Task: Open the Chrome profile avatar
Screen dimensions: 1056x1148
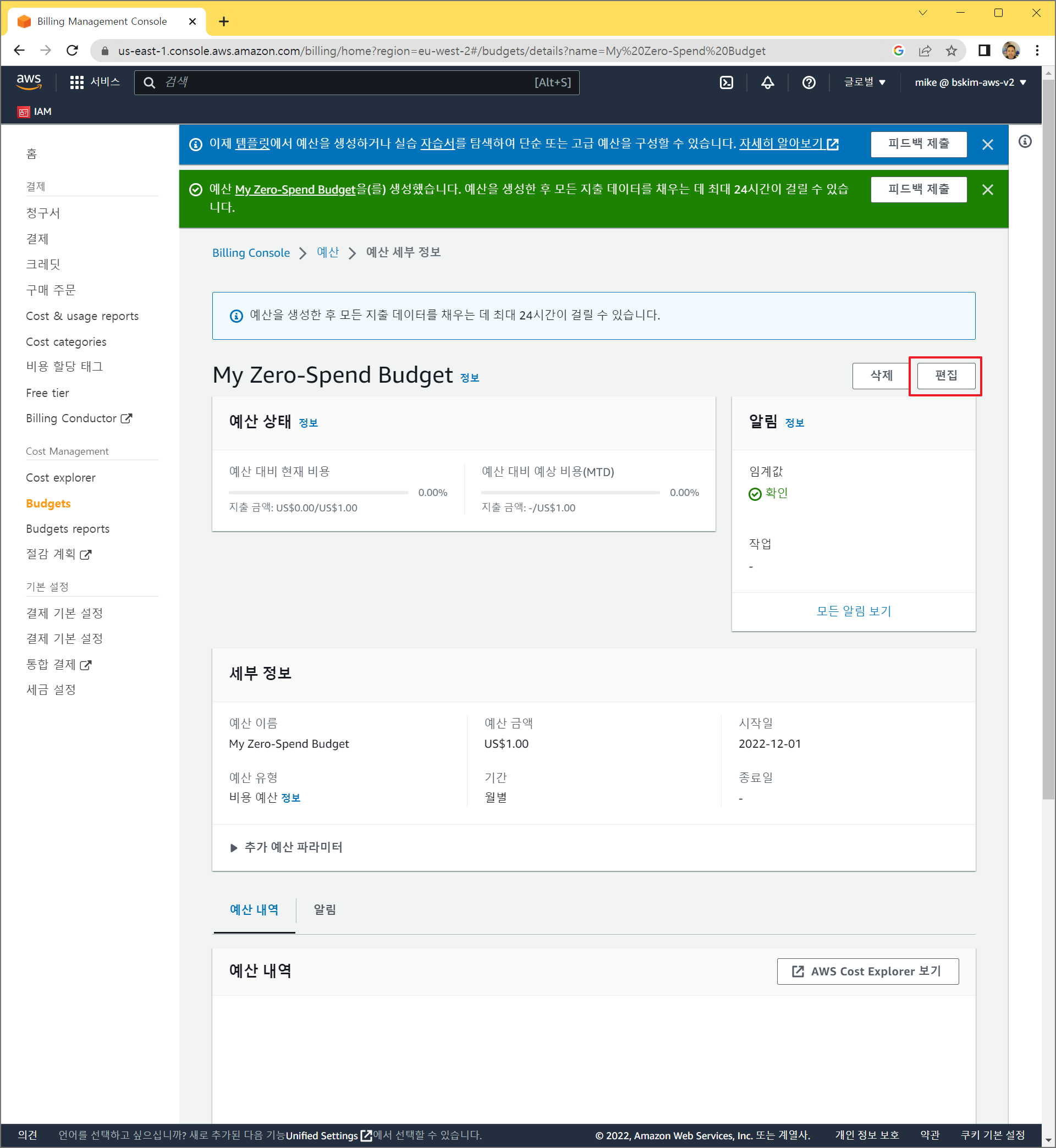Action: (x=1011, y=50)
